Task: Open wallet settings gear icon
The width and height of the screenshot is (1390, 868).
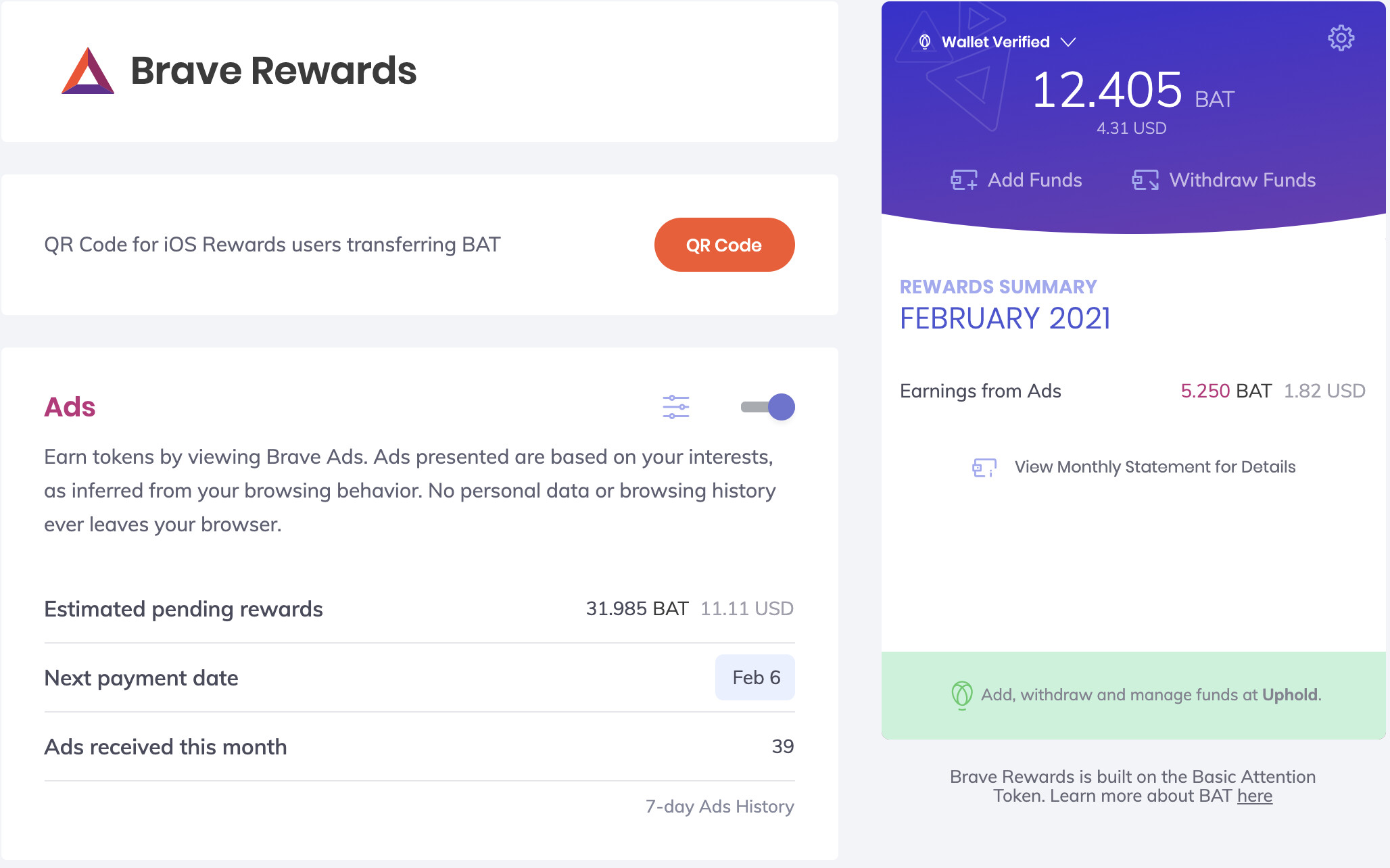Action: (1341, 38)
